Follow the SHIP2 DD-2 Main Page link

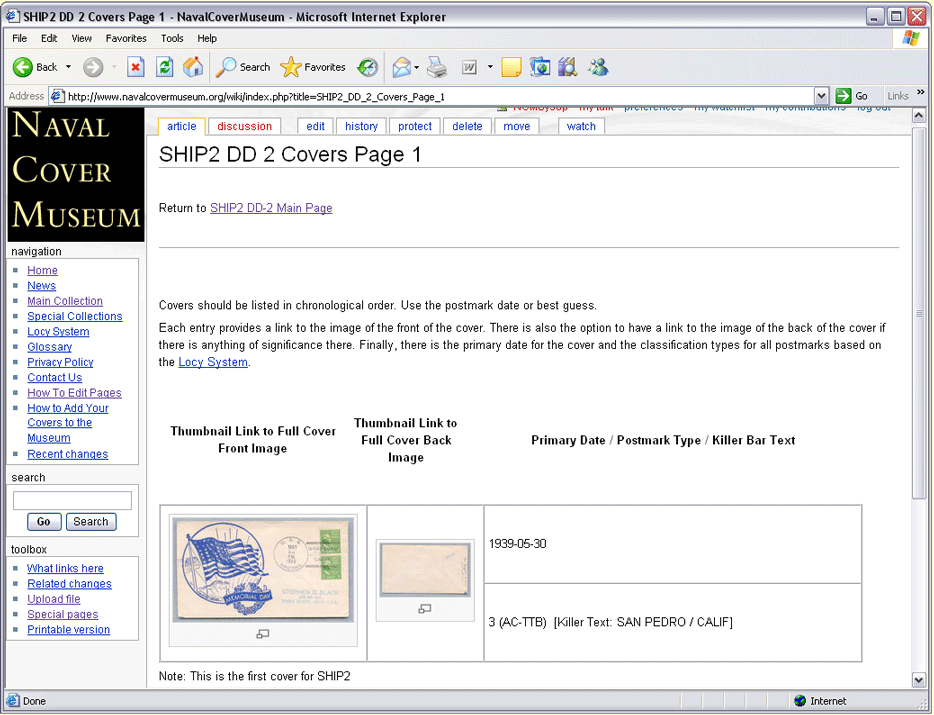pyautogui.click(x=271, y=208)
